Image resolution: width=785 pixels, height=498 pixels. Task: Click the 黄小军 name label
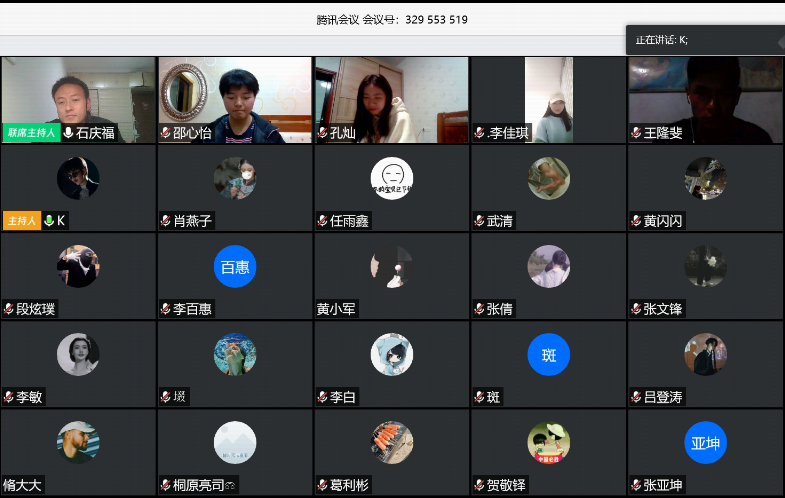tap(336, 309)
